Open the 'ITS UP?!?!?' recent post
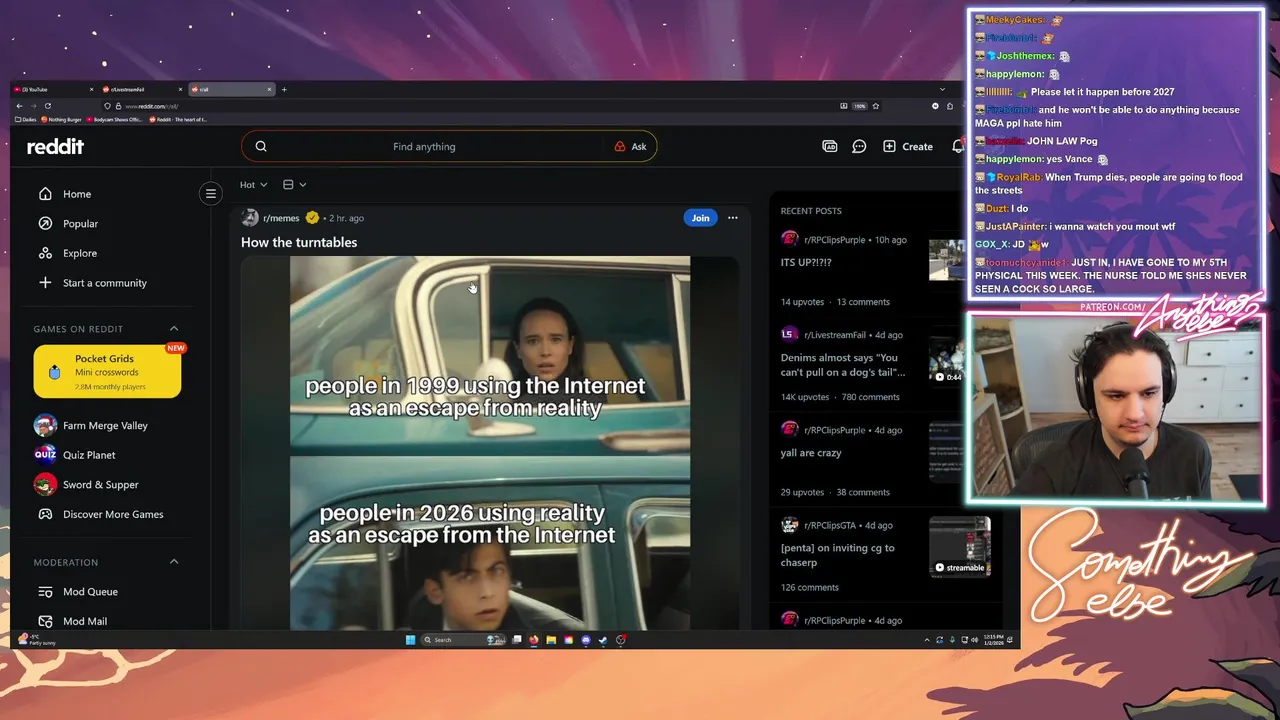 click(806, 262)
